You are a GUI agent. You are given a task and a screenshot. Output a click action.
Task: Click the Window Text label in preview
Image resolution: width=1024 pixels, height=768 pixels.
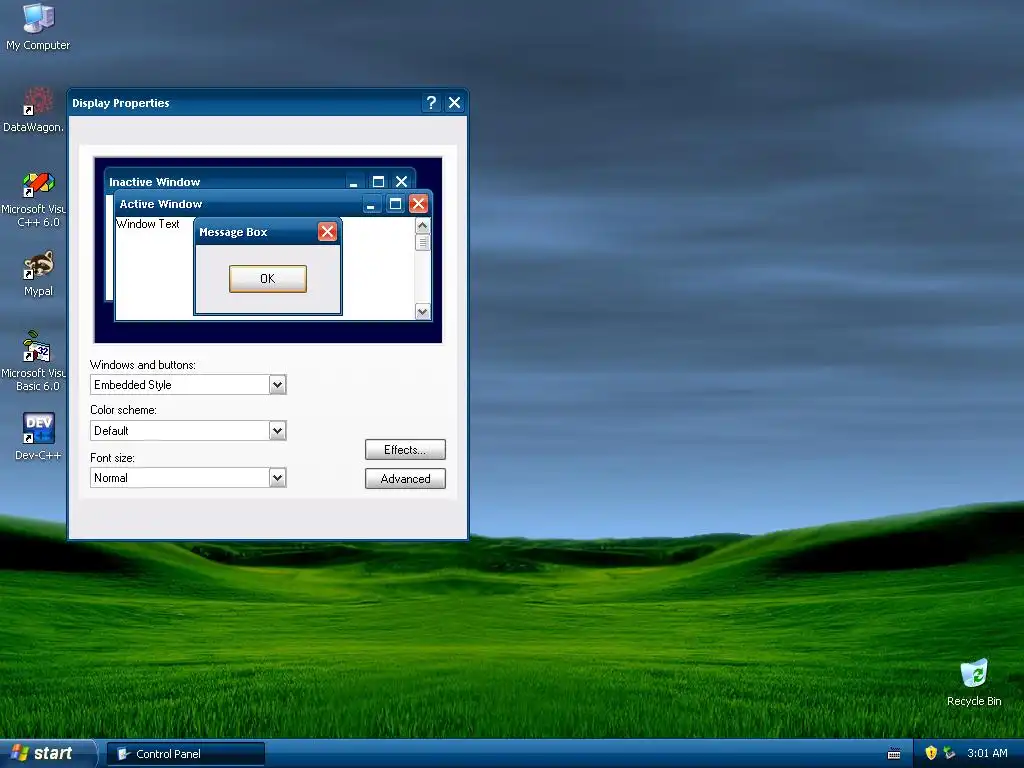[148, 224]
